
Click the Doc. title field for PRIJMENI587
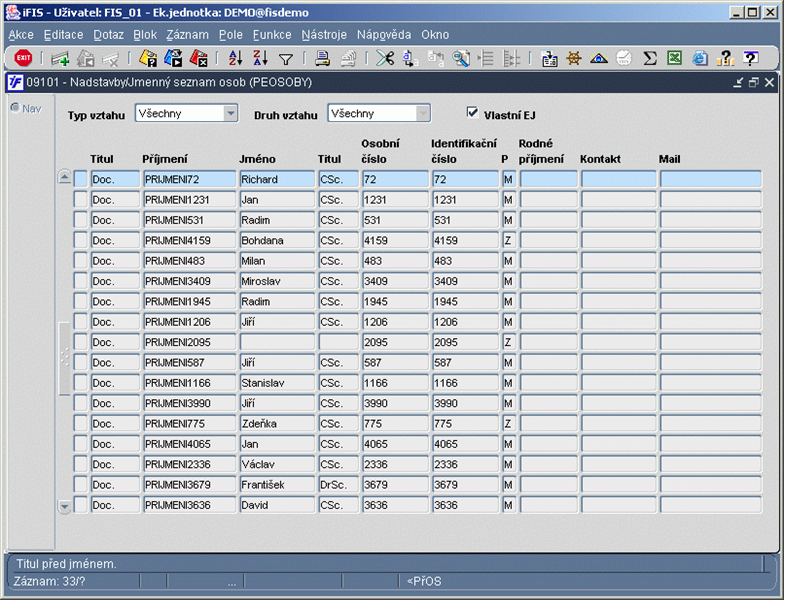pos(115,363)
